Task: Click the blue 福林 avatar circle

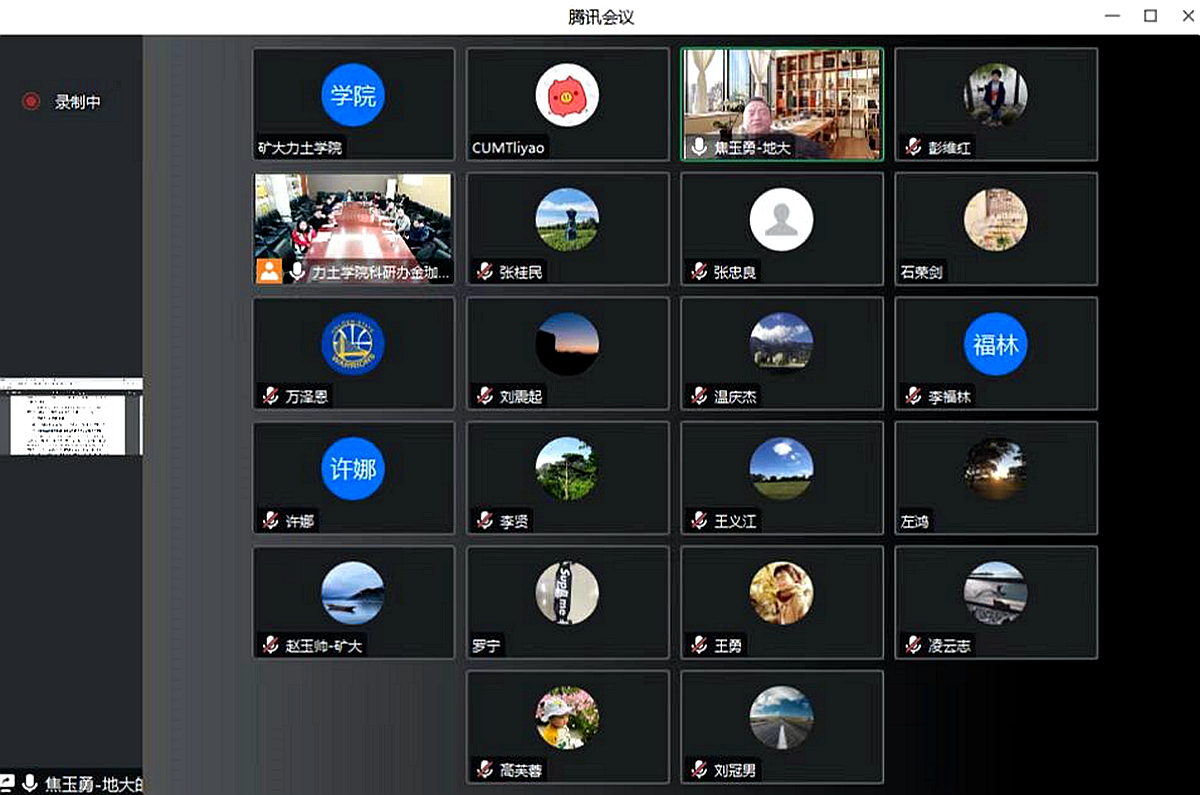Action: point(995,345)
